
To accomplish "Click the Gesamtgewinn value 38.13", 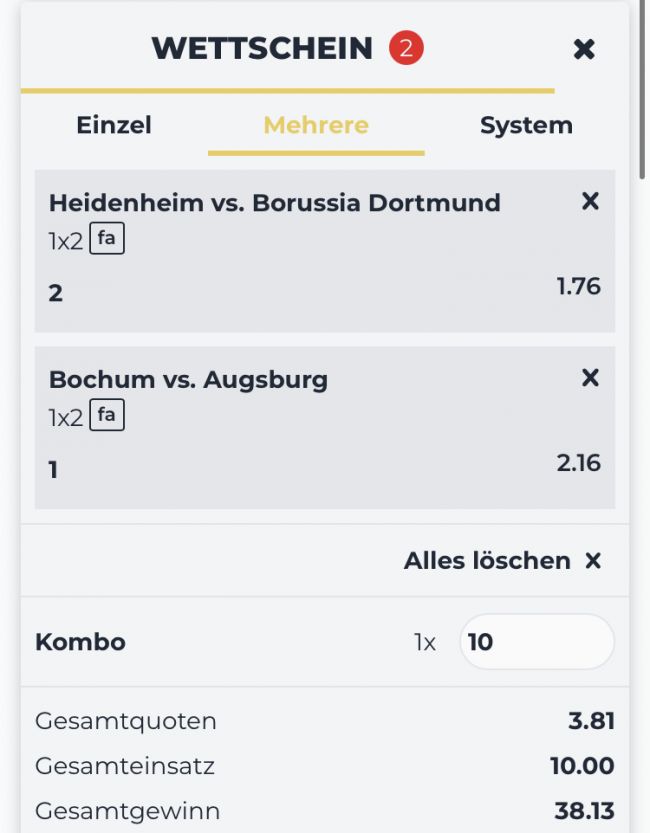I will 584,811.
